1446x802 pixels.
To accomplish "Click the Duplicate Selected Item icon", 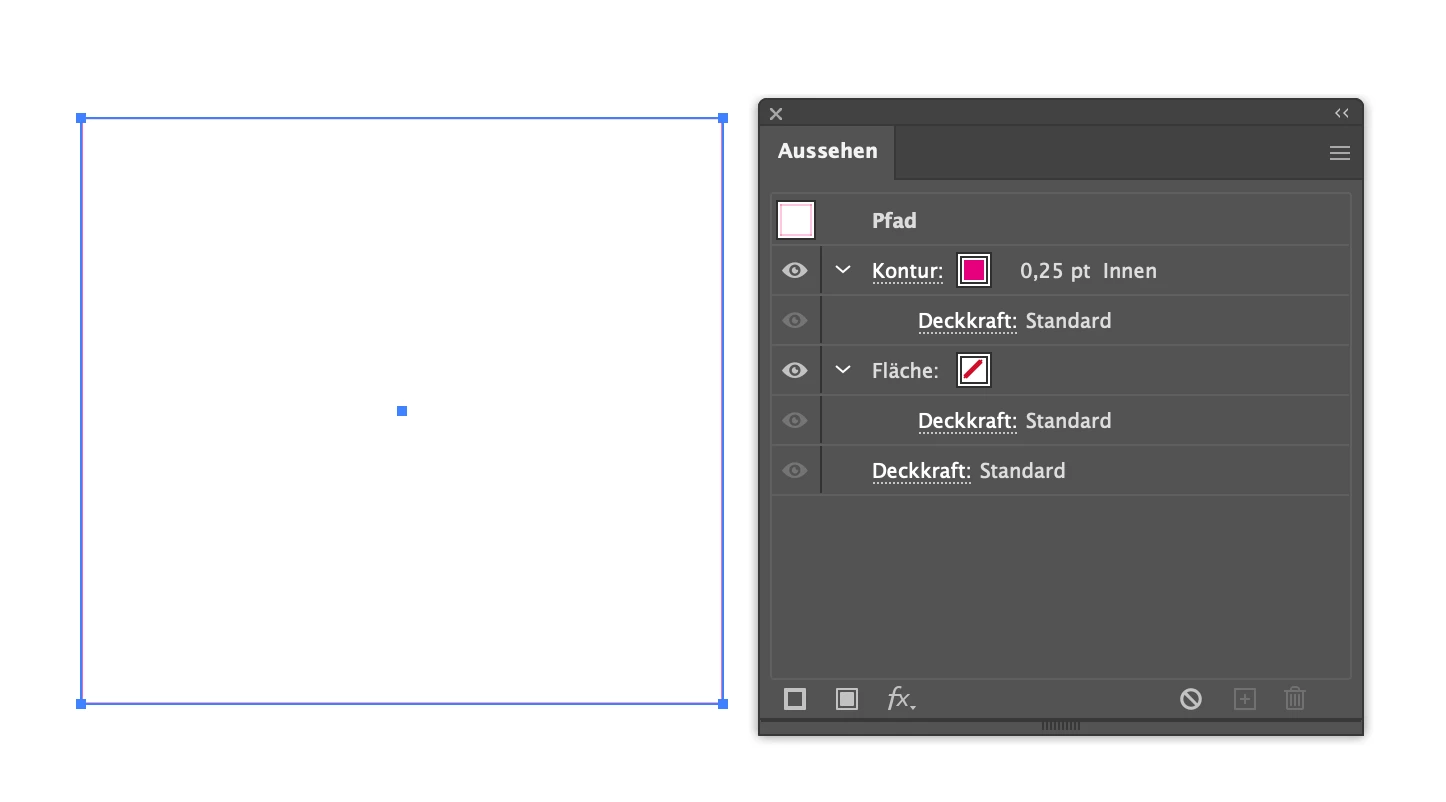I will [x=1244, y=699].
